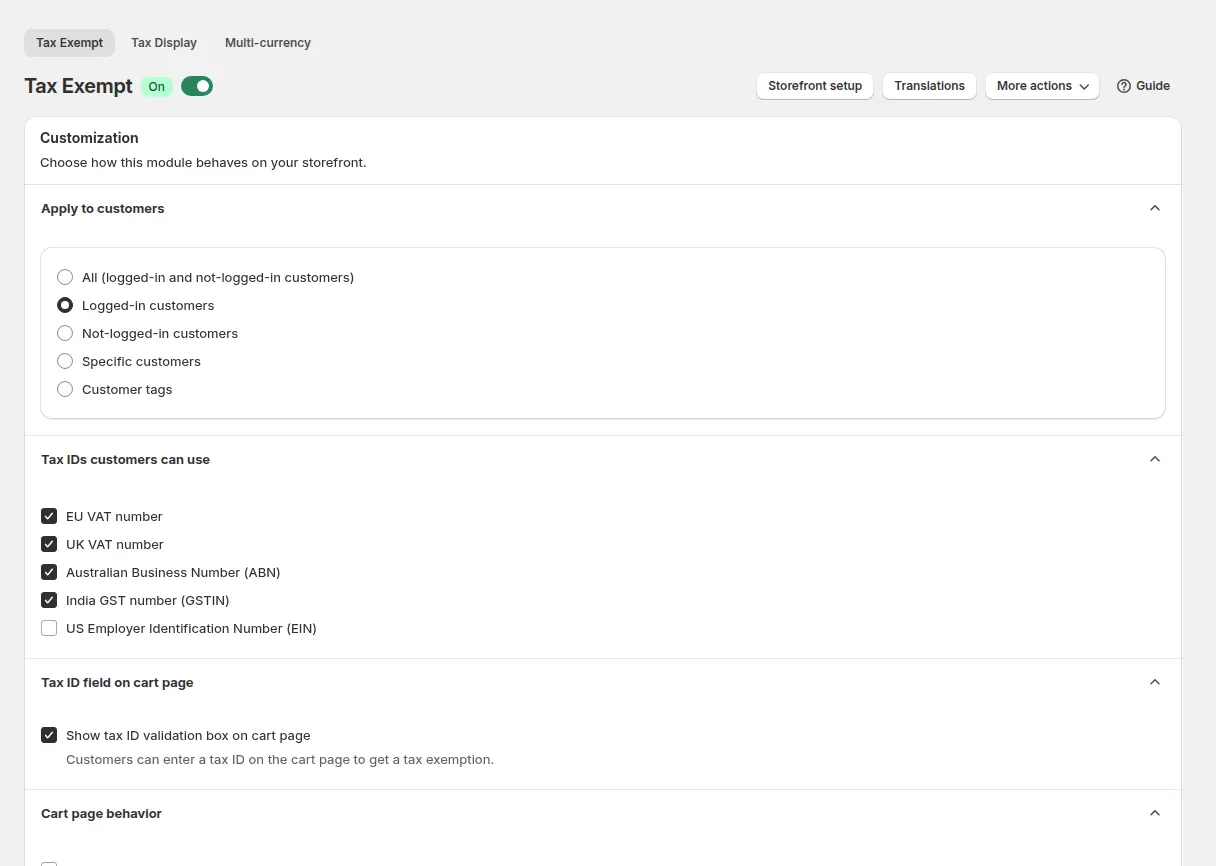
Task: Select All logged-in and not-logged-in customers
Action: click(65, 277)
